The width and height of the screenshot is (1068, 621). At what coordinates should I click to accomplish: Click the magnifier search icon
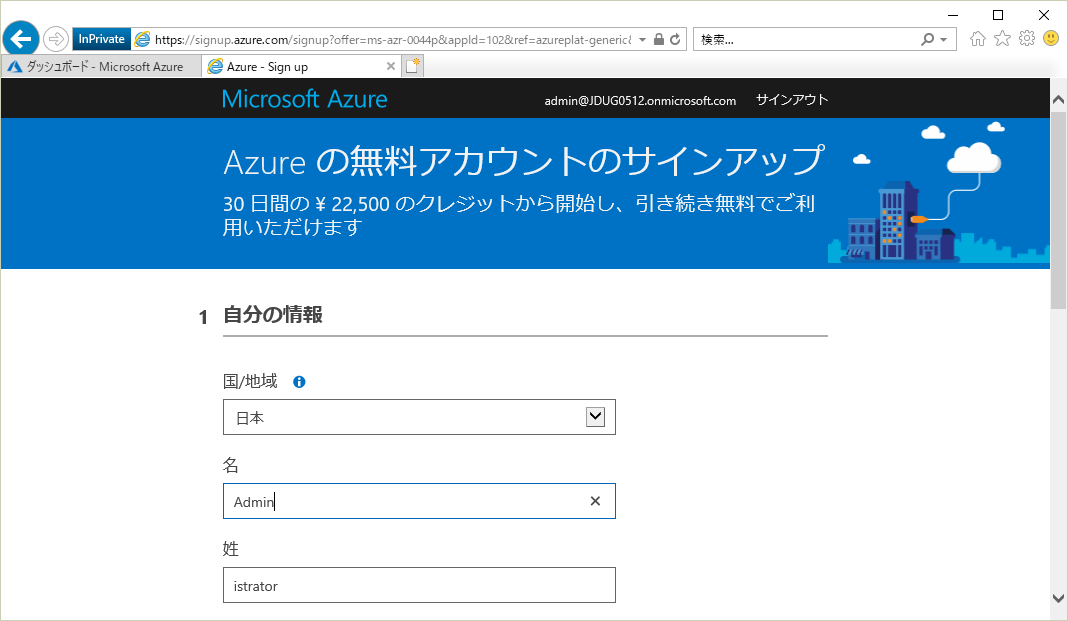tap(927, 39)
